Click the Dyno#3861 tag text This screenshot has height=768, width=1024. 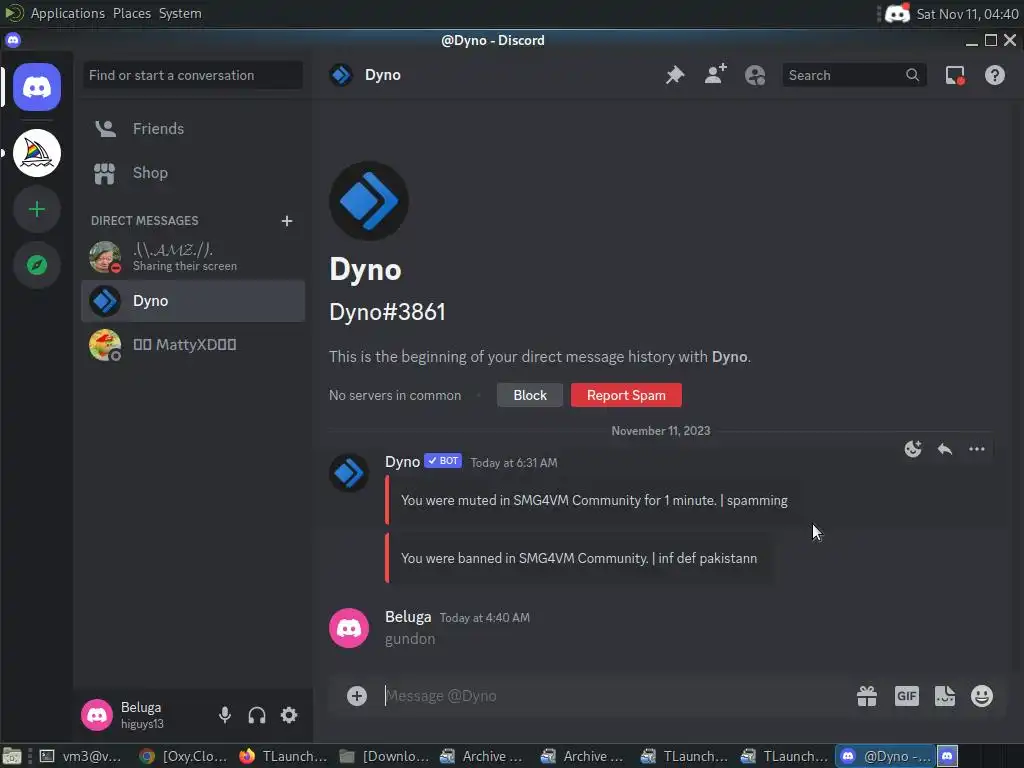tap(387, 312)
